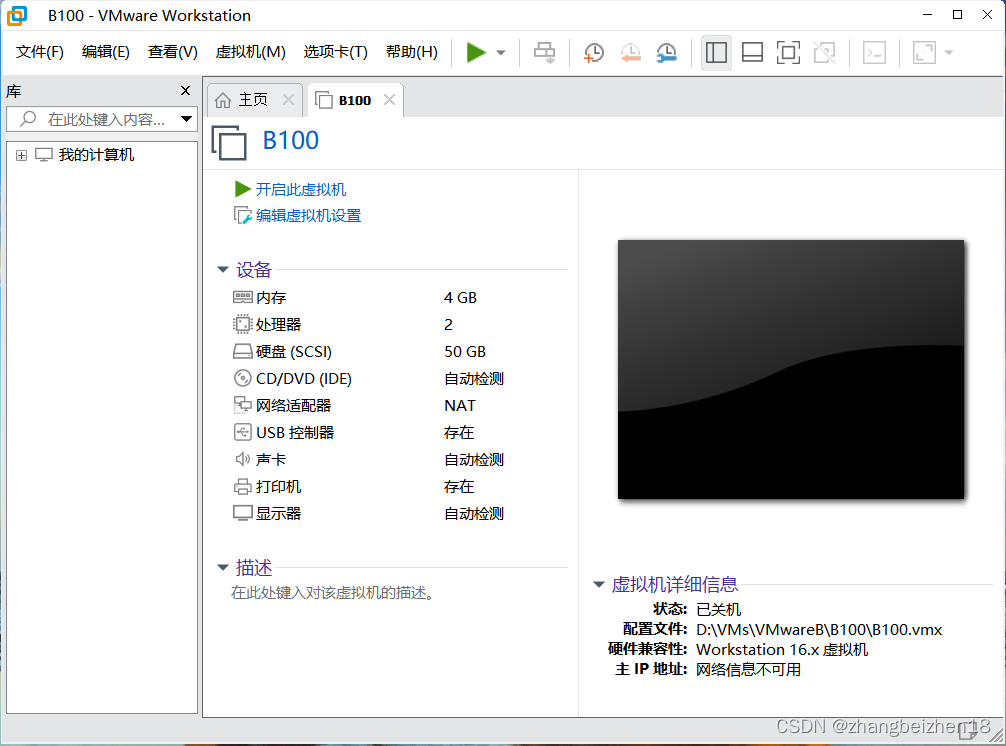Open the 选项卡(T) menu
The height and width of the screenshot is (746, 1006).
[x=336, y=52]
